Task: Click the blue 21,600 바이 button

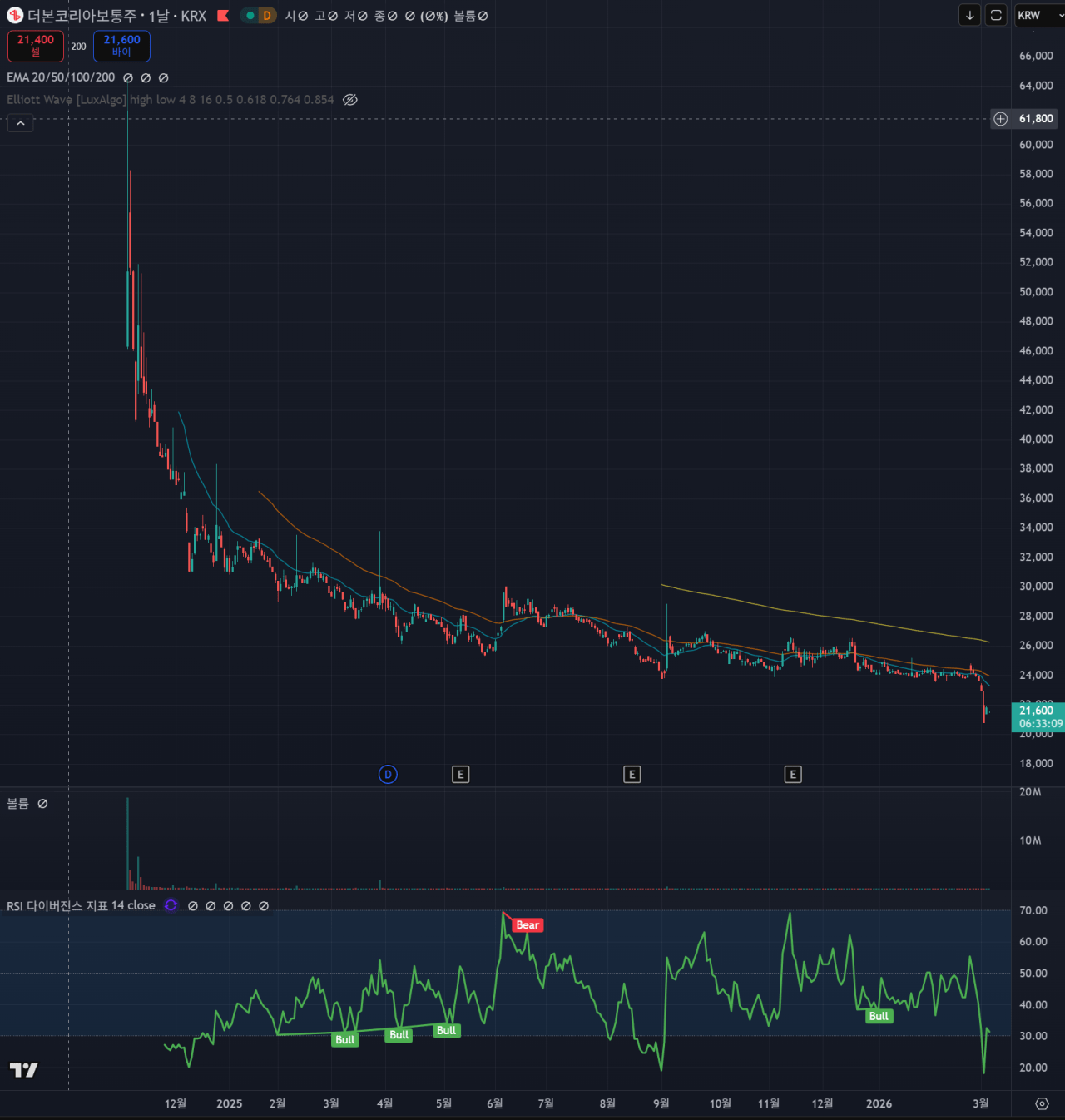Action: (121, 46)
